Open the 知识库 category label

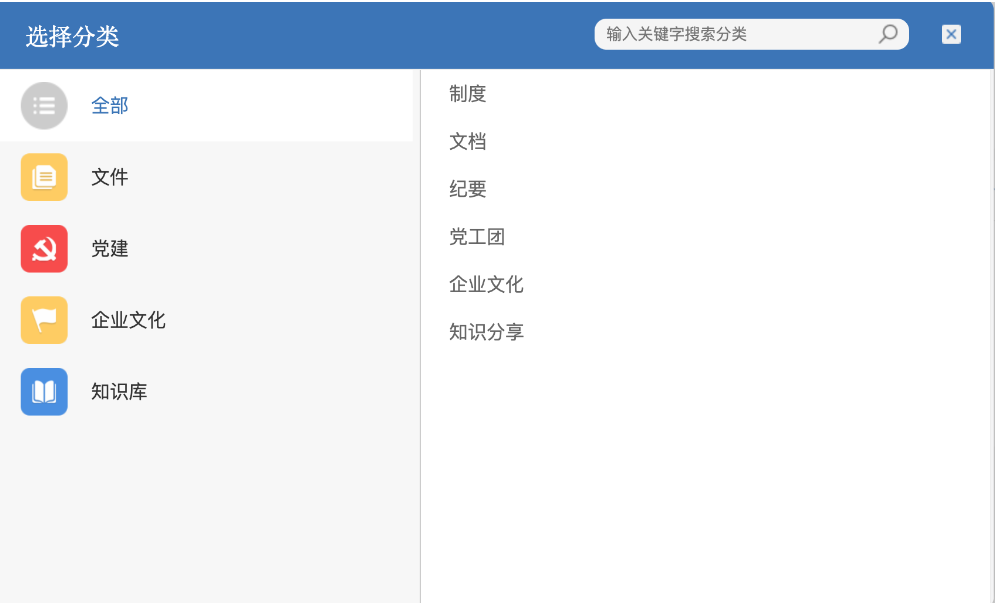(119, 392)
